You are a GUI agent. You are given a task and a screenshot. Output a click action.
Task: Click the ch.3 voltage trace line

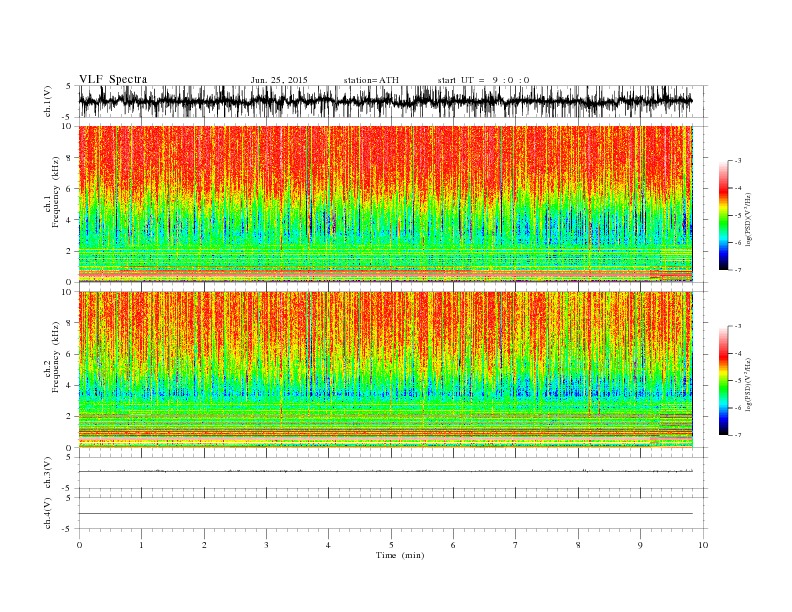385,471
